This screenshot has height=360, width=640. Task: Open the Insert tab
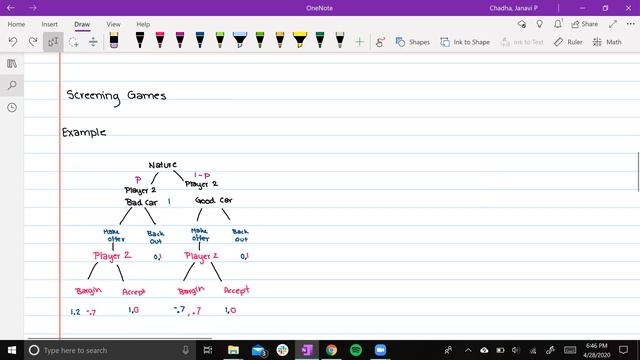tap(49, 24)
